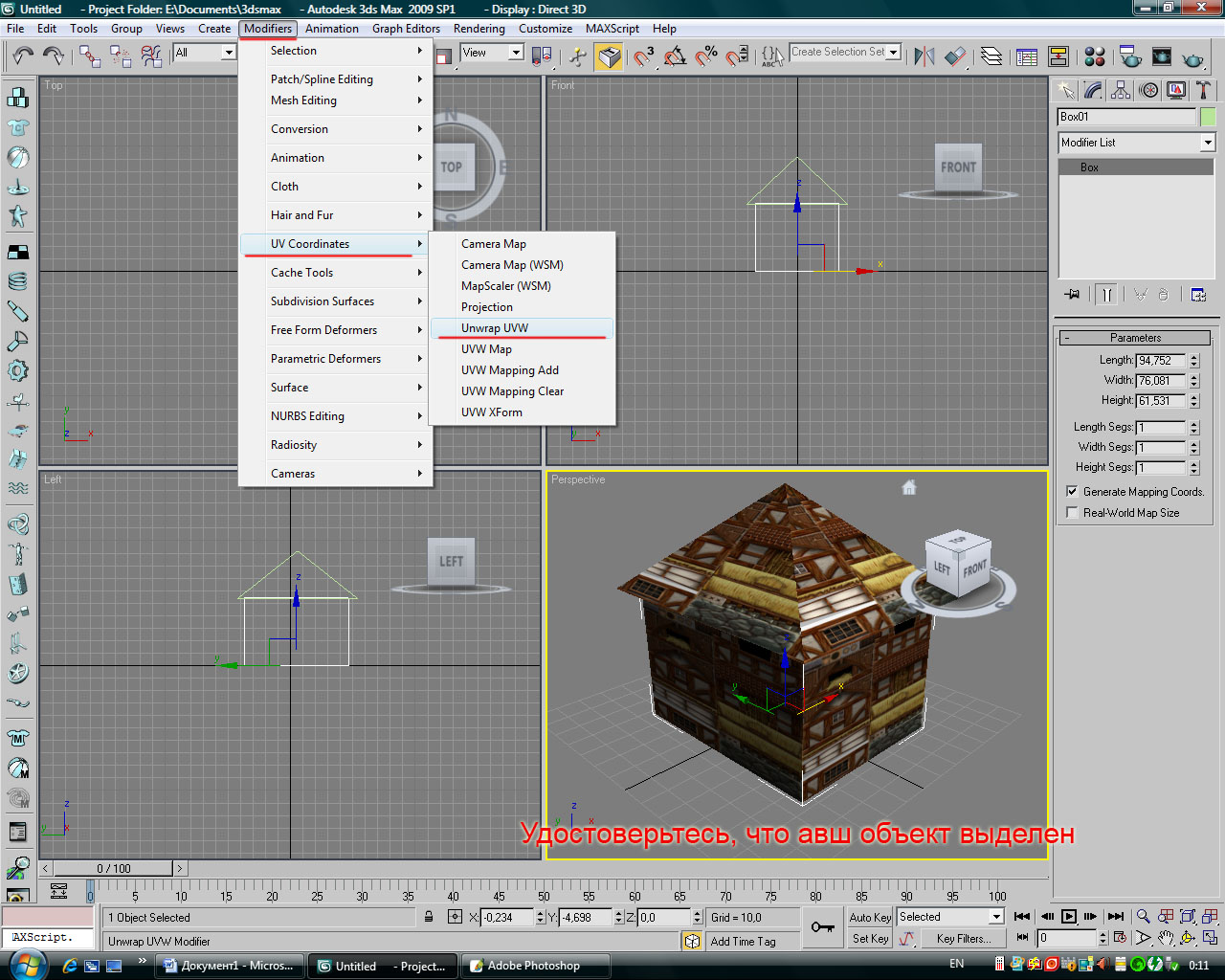Toggle Generate Mapping Coords checkbox
Viewport: 1225px width, 980px height.
[1072, 492]
